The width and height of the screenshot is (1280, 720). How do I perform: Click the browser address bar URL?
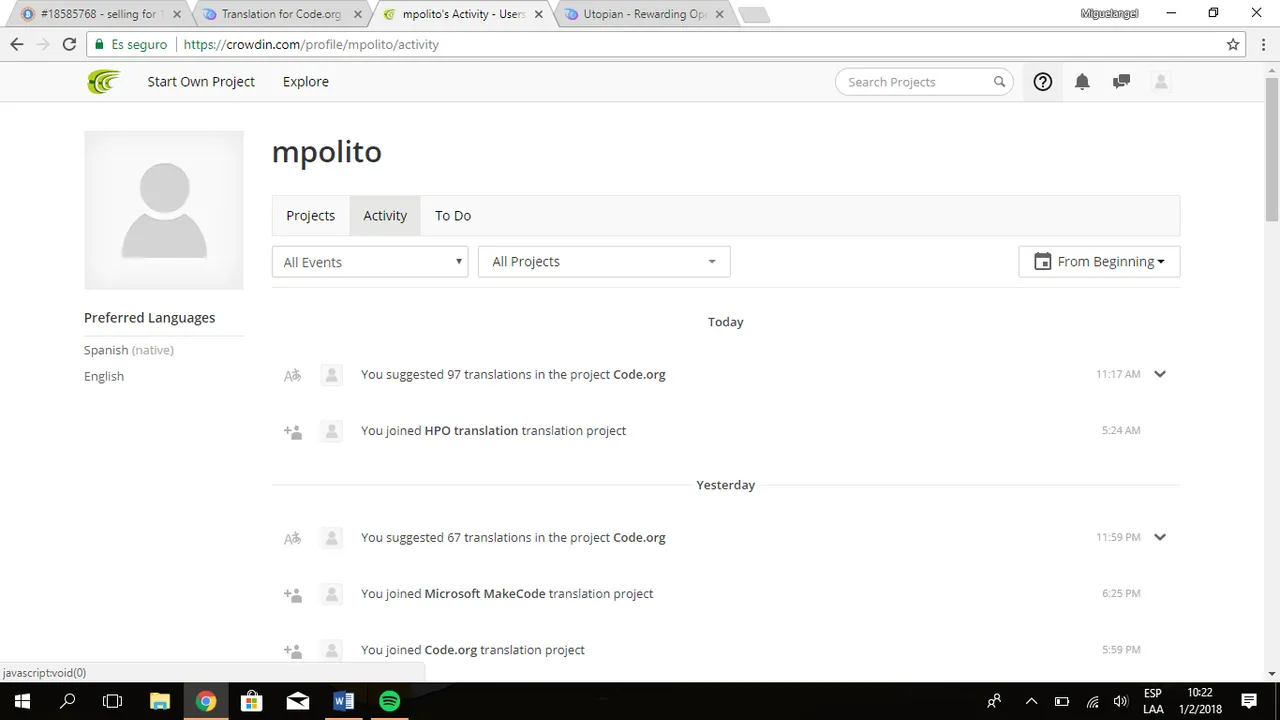[311, 44]
